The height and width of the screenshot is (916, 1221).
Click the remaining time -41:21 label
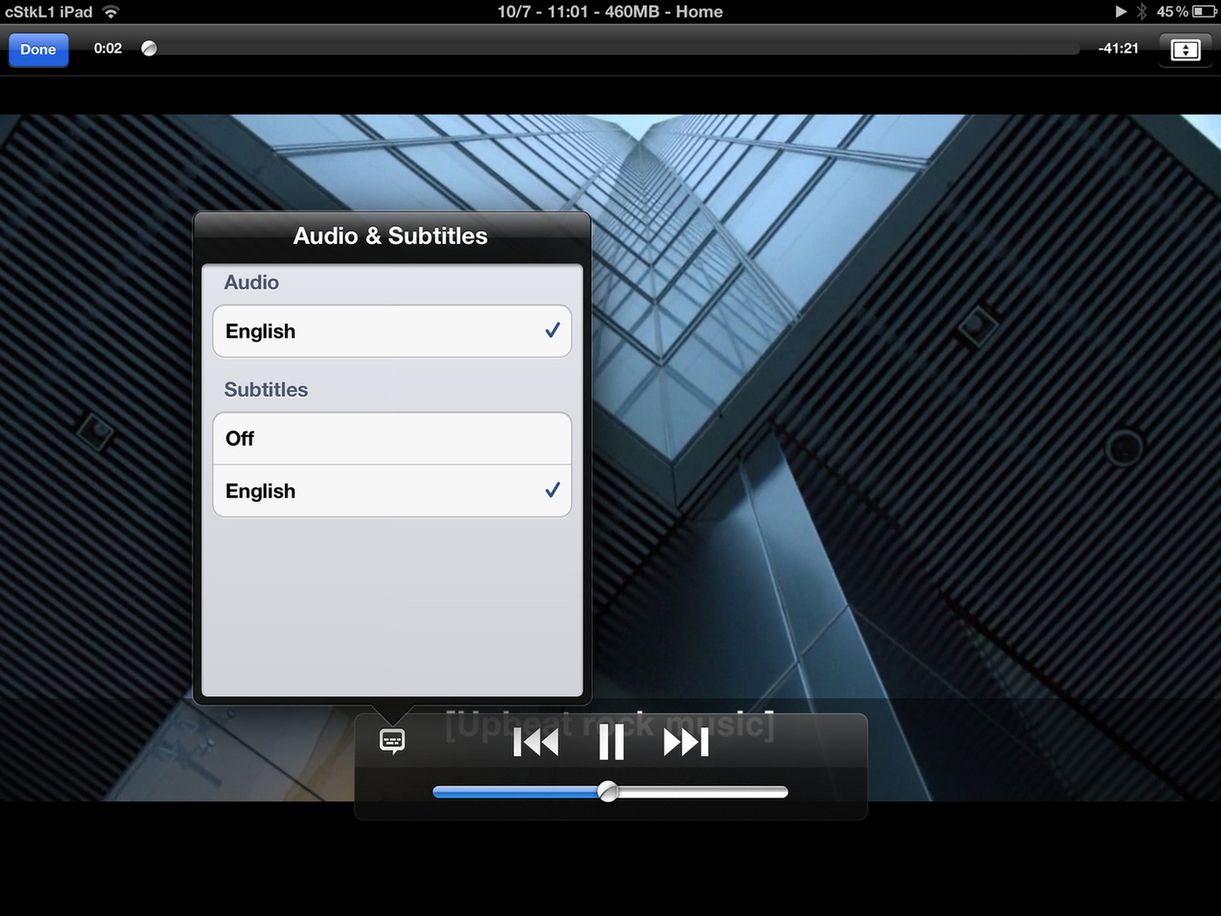point(1118,48)
